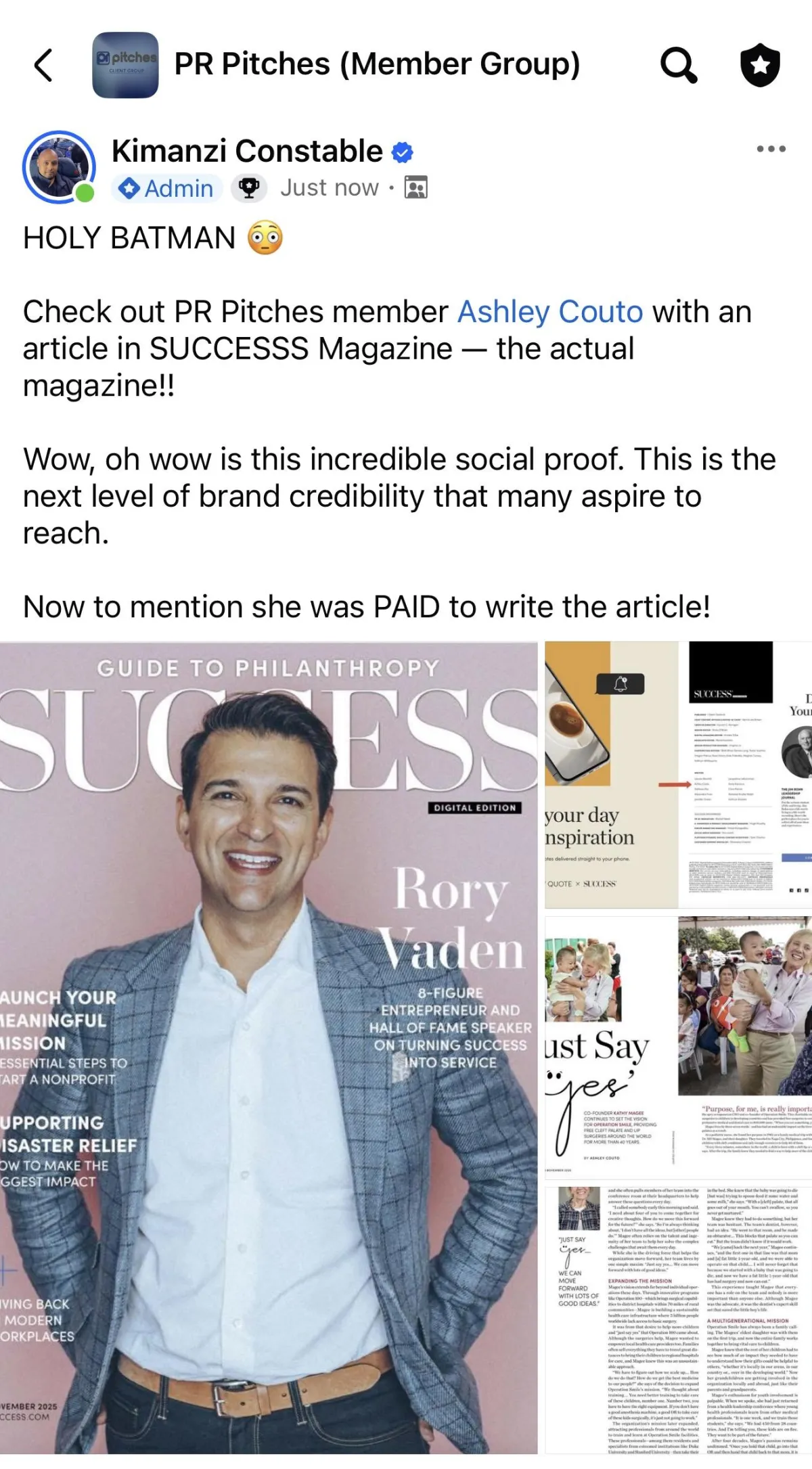The height and width of the screenshot is (1469, 812).
Task: Open the 'Just Say Yes' article photo
Action: click(x=679, y=1047)
